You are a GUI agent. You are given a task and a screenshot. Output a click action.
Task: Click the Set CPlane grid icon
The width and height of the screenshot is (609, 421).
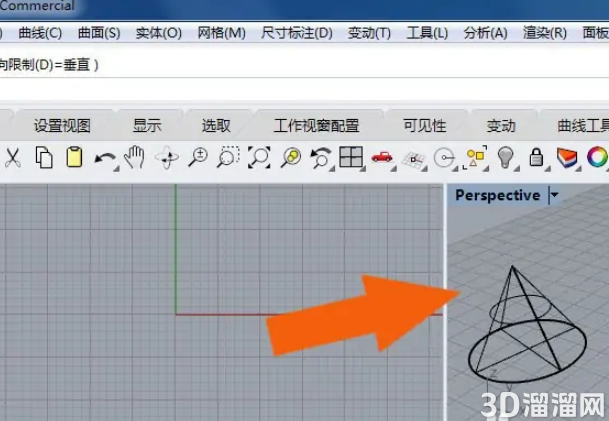click(414, 159)
